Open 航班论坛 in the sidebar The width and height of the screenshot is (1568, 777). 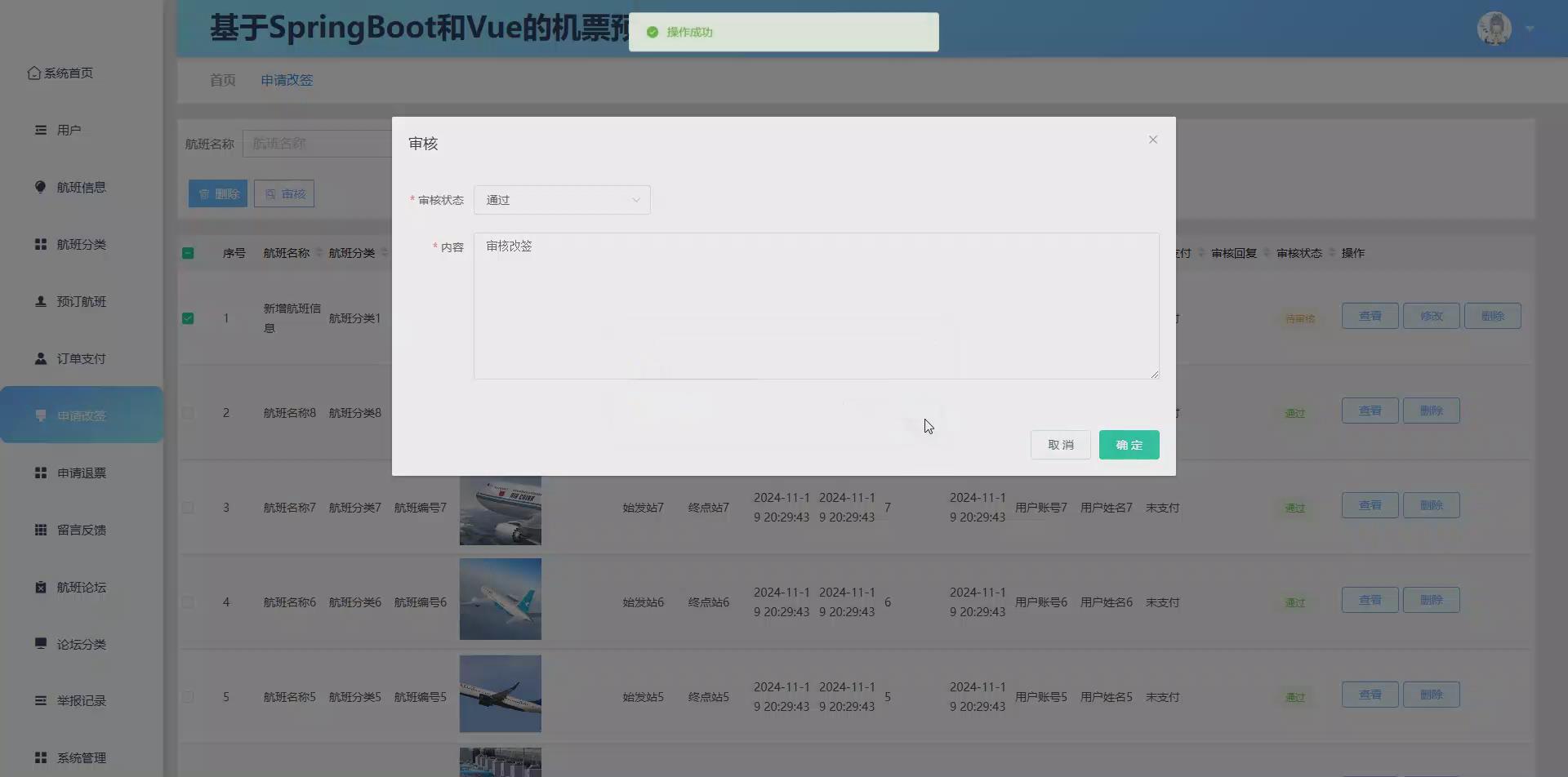pos(82,587)
